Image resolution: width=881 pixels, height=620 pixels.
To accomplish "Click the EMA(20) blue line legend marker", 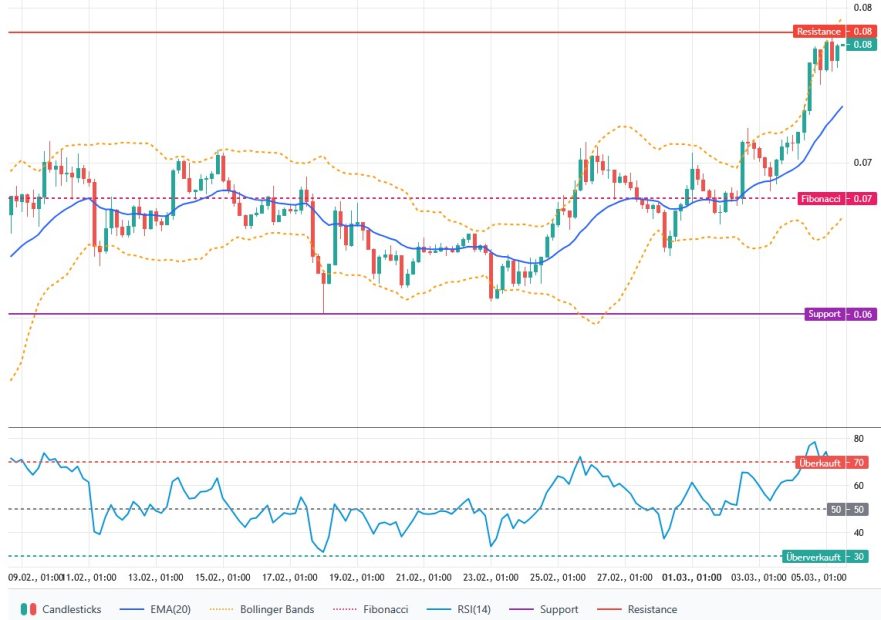I will 134,609.
